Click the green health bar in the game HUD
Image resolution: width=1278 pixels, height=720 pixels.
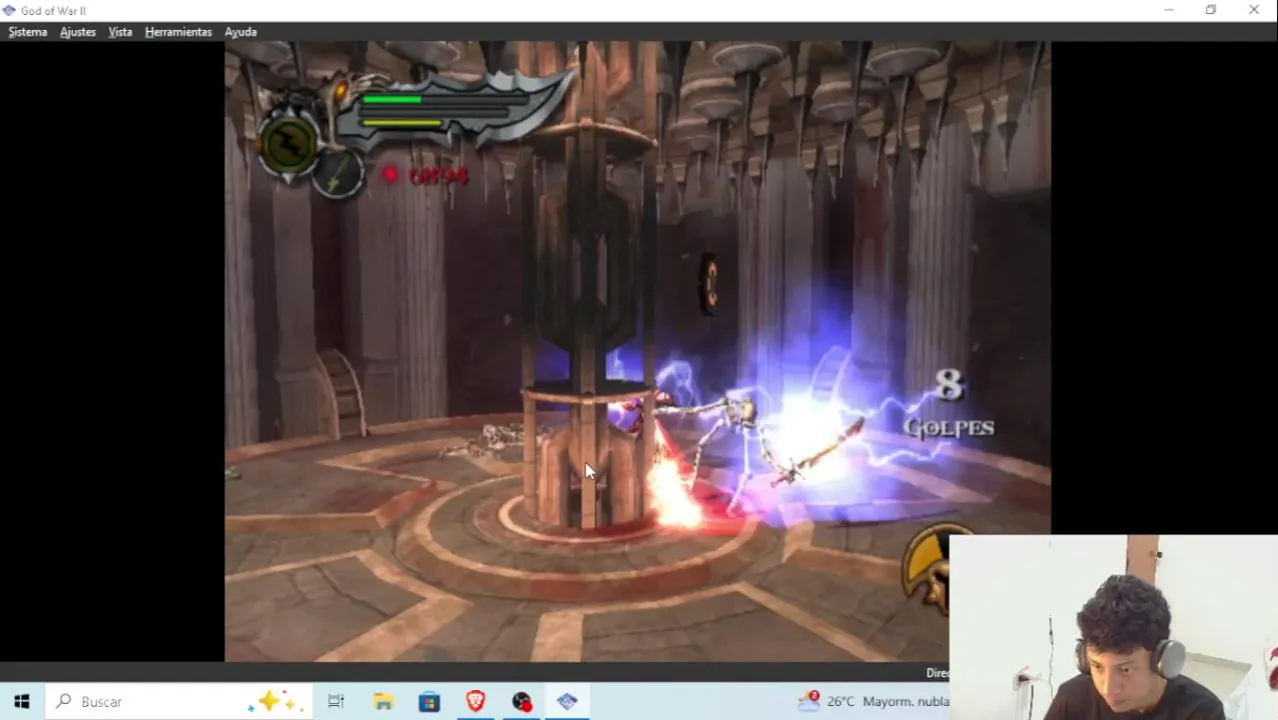click(391, 99)
